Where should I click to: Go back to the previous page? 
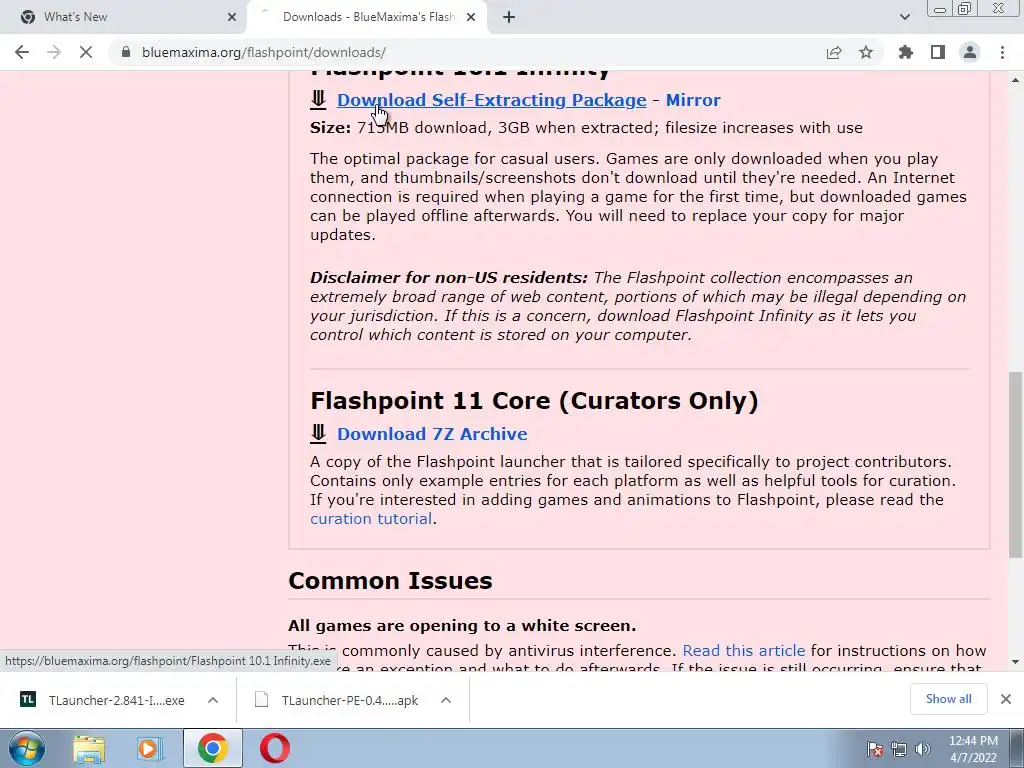tap(22, 52)
